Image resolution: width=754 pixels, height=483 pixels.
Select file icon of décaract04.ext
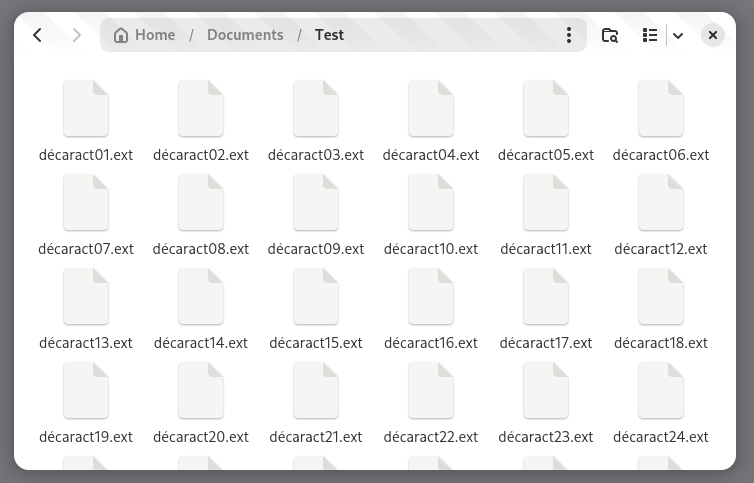click(x=430, y=108)
